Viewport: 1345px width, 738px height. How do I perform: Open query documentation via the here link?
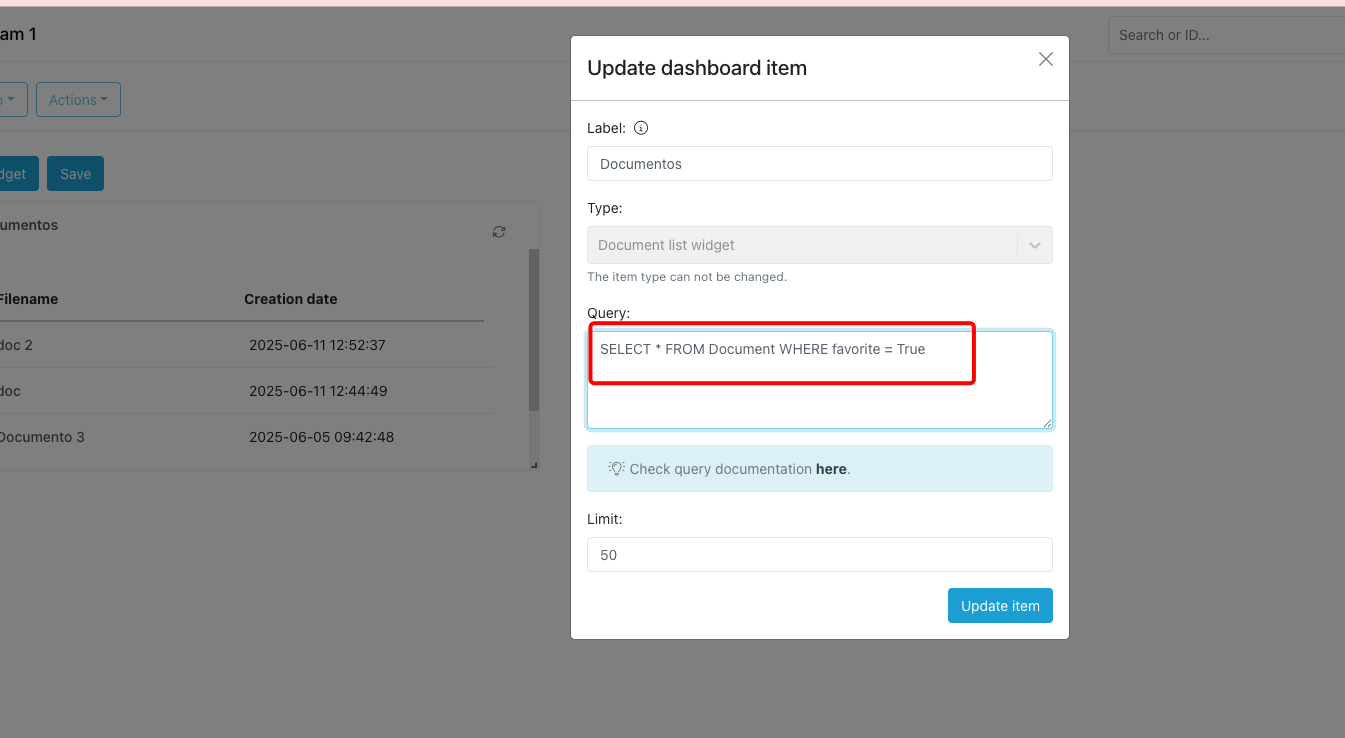point(831,469)
